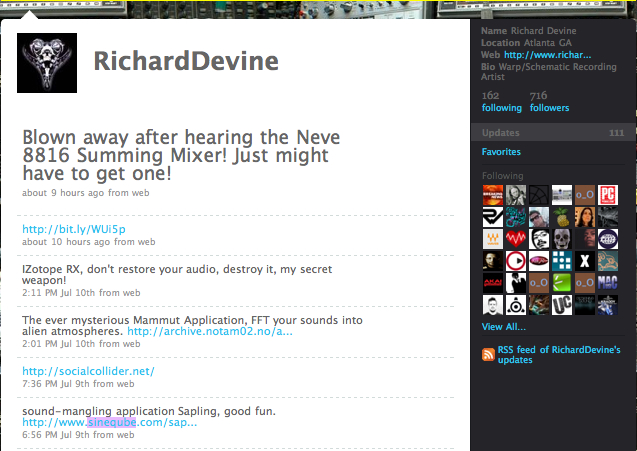
Task: Click the red oval logo avatar
Action: [539, 261]
